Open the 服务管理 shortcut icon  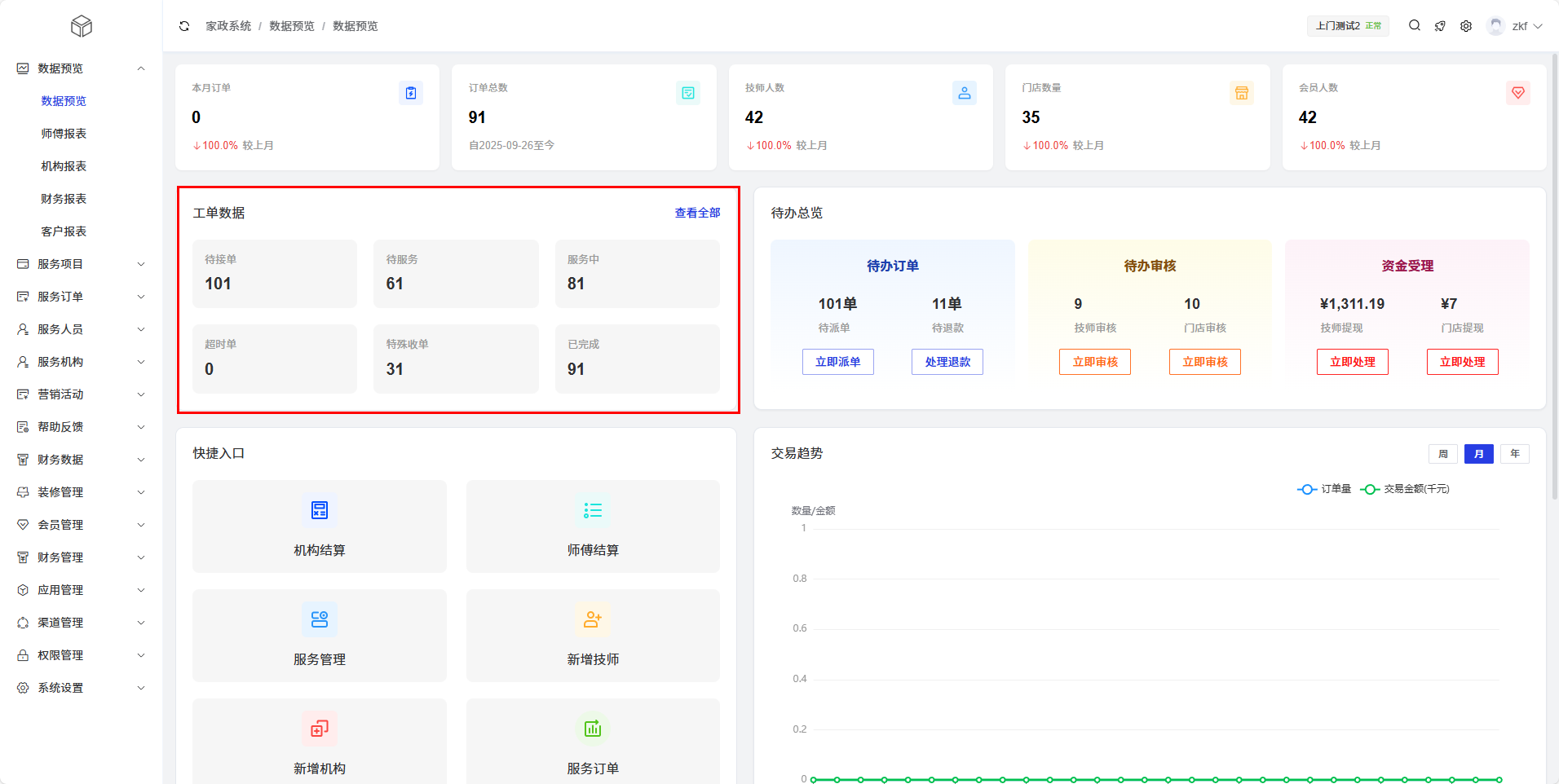[320, 620]
